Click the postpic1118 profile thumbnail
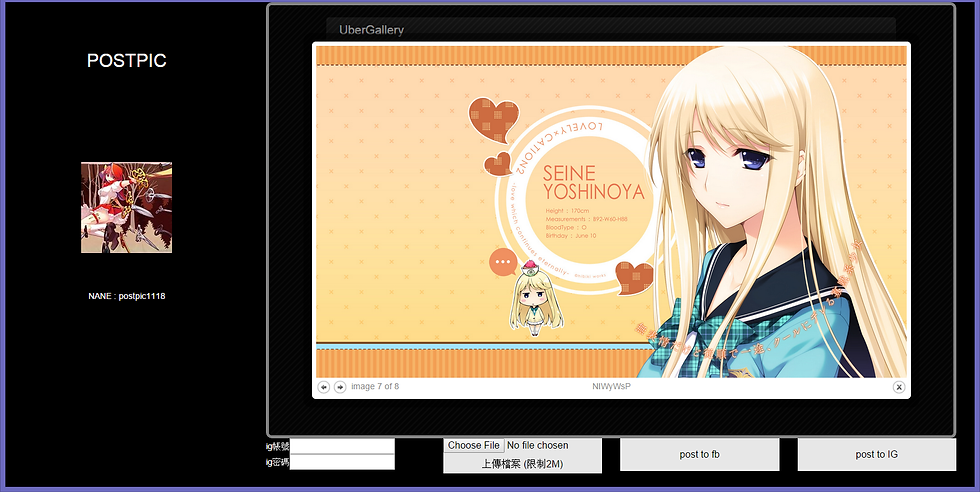 (x=126, y=208)
